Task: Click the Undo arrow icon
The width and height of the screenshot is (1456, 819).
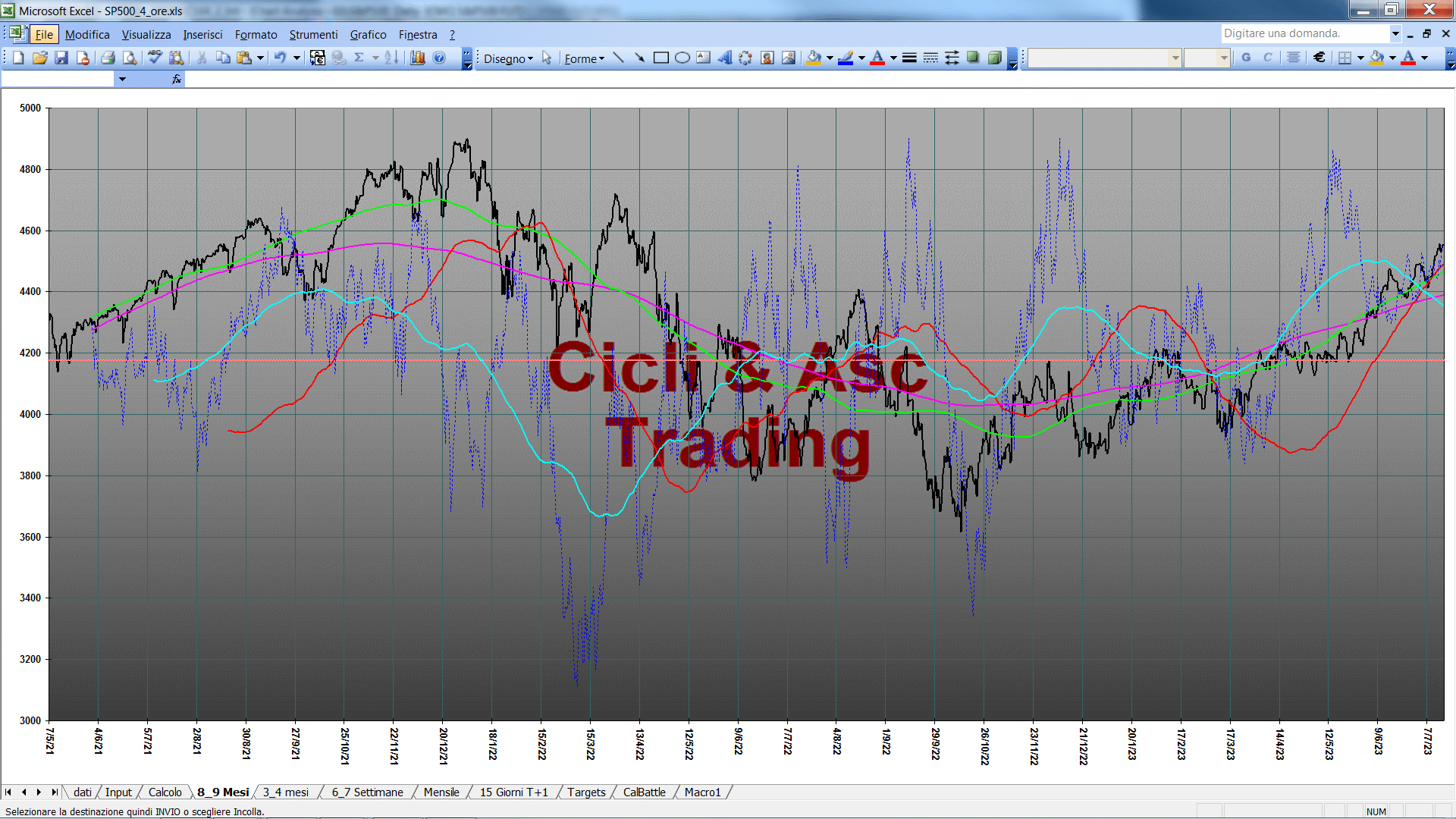Action: point(281,58)
